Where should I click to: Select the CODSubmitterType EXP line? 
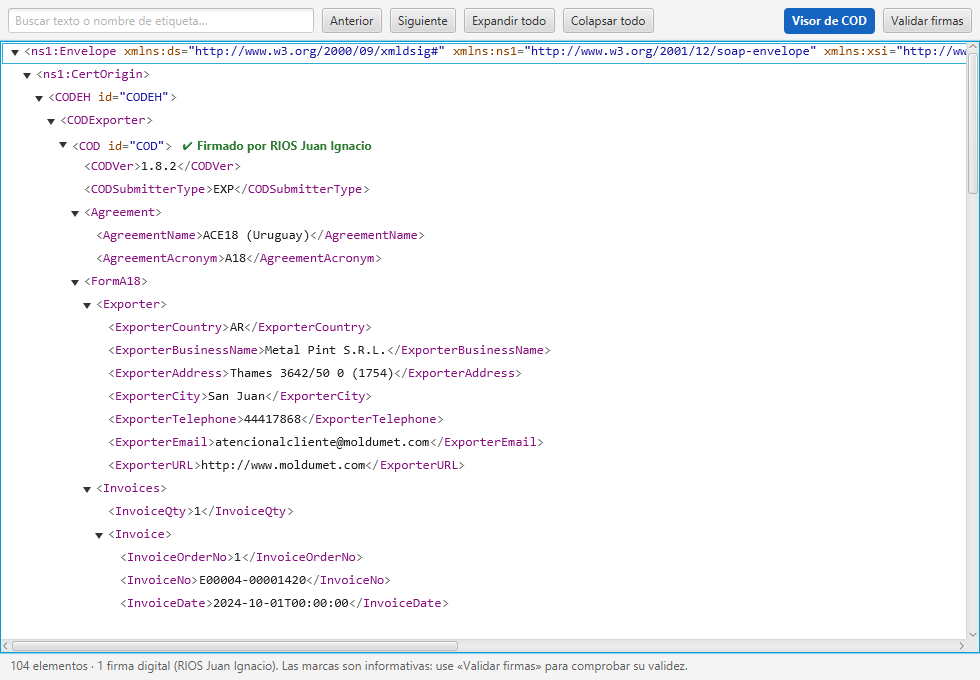[227, 189]
